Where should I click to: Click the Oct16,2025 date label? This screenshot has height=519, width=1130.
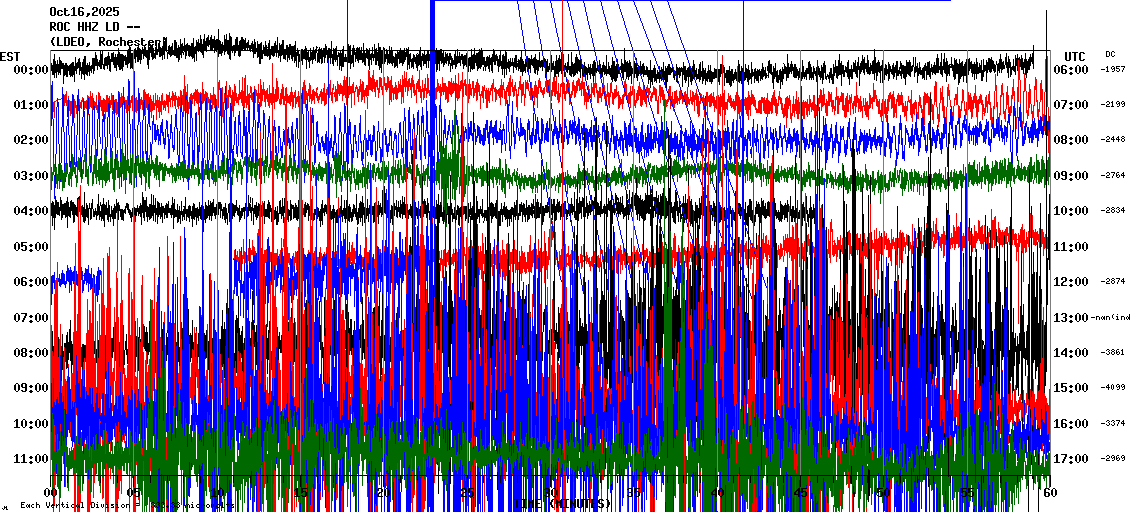(x=84, y=12)
